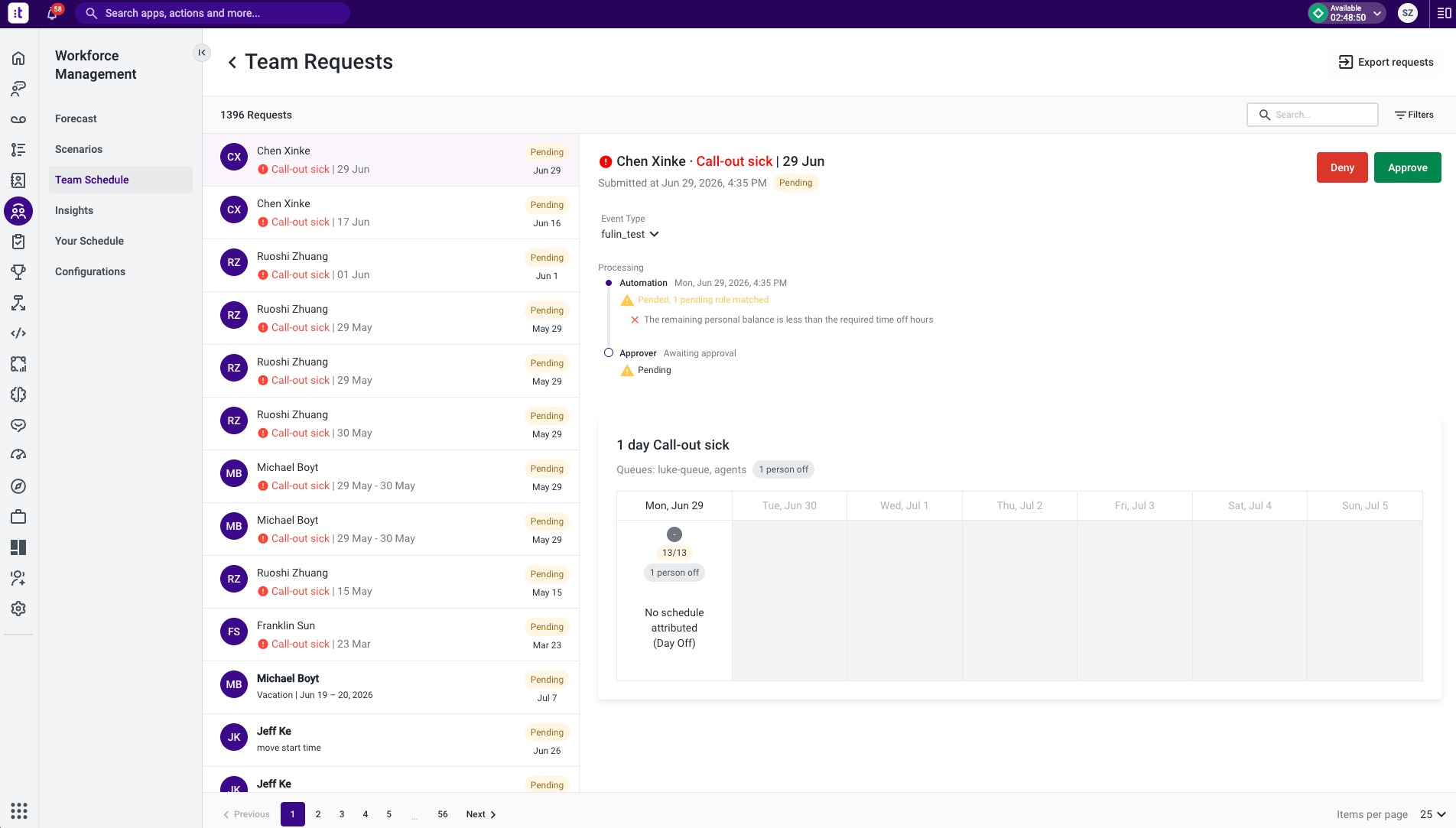Open the Insights section
Viewport: 1456px width, 828px height.
(74, 210)
